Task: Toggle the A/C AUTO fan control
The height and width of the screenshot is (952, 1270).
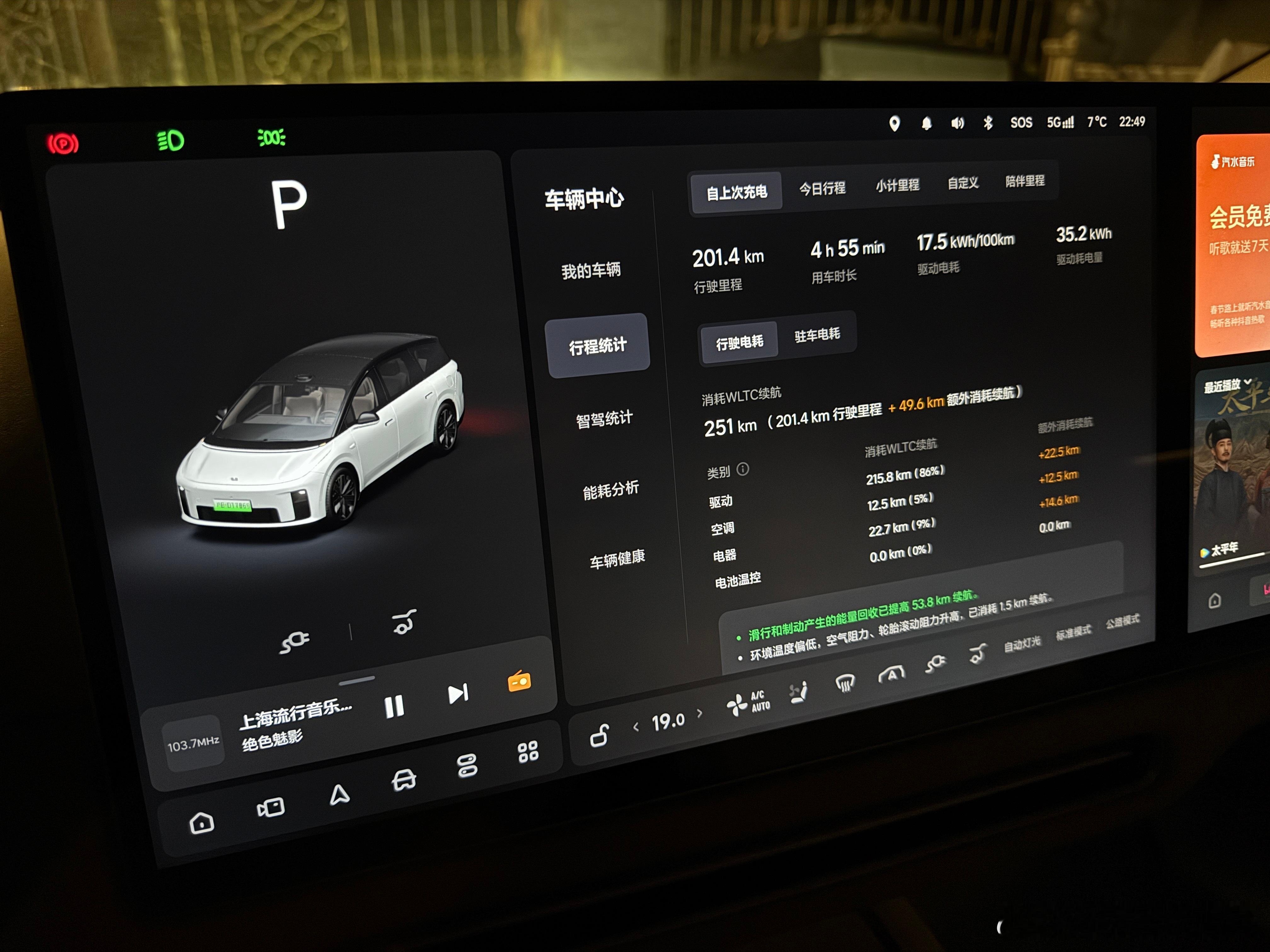Action: point(749,704)
